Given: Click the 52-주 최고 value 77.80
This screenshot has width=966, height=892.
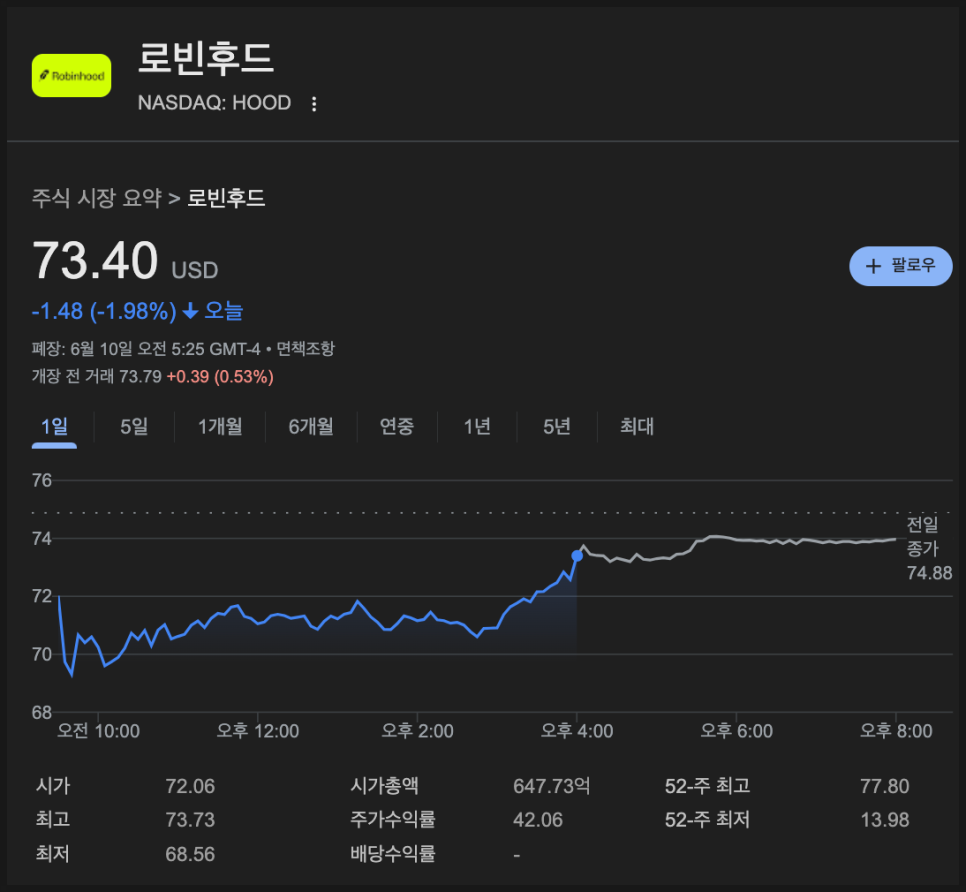Looking at the screenshot, I should tap(885, 786).
